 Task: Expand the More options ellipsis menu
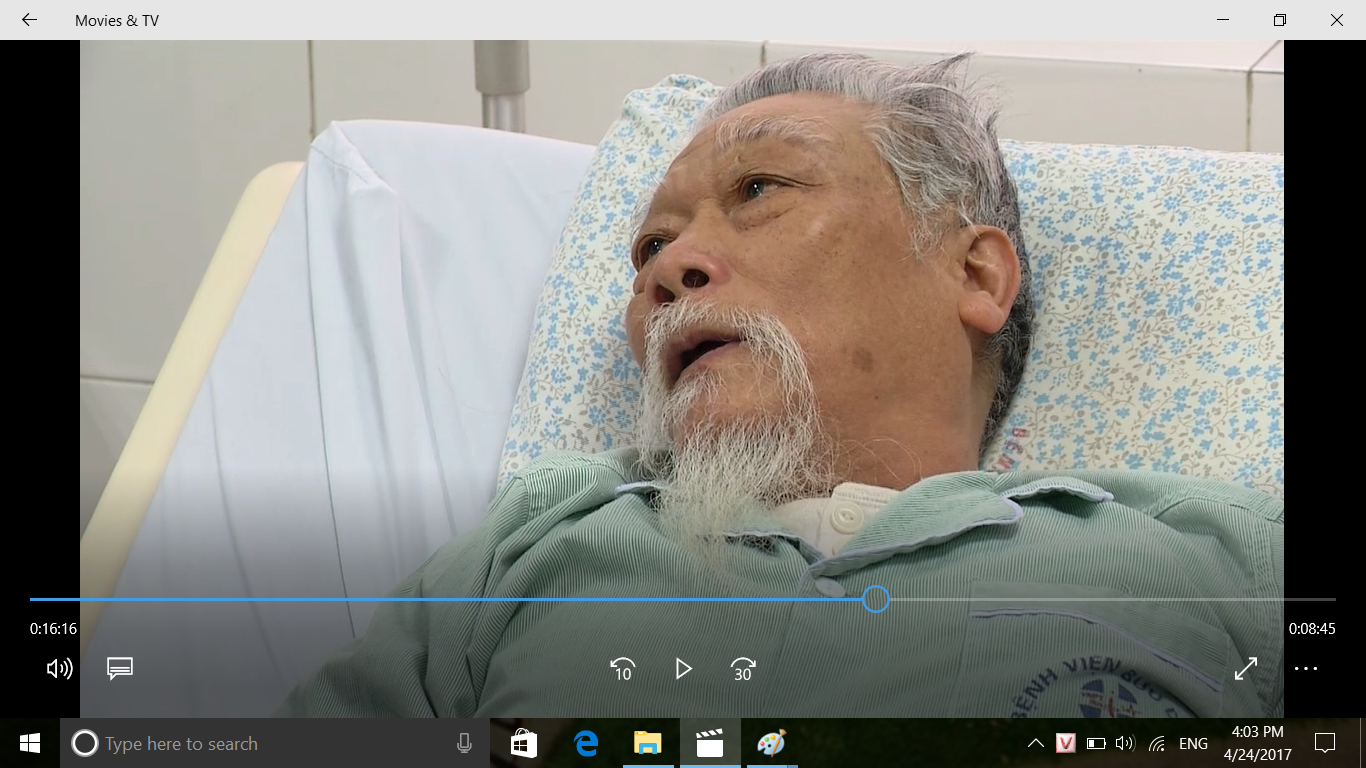click(1306, 669)
